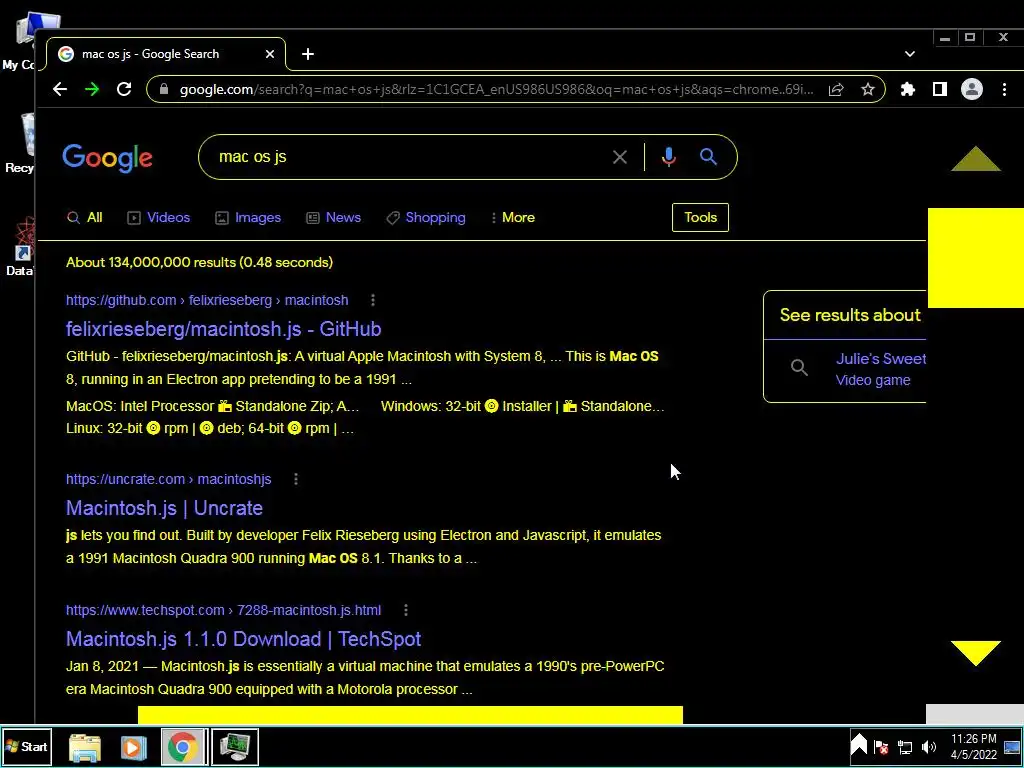The image size is (1024, 768).
Task: Start voice search with the microphone icon
Action: point(668,157)
